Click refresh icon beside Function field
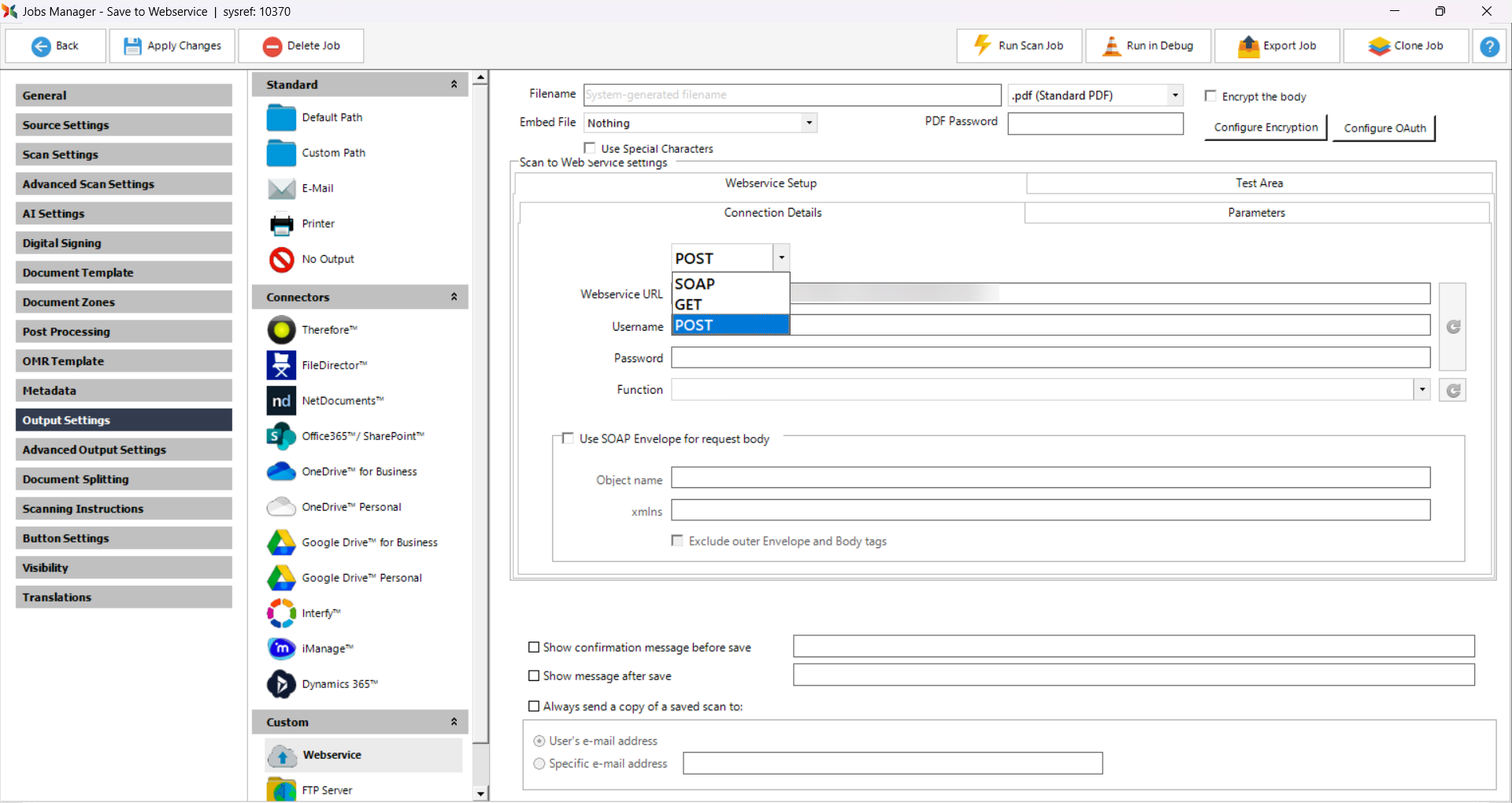 1453,390
